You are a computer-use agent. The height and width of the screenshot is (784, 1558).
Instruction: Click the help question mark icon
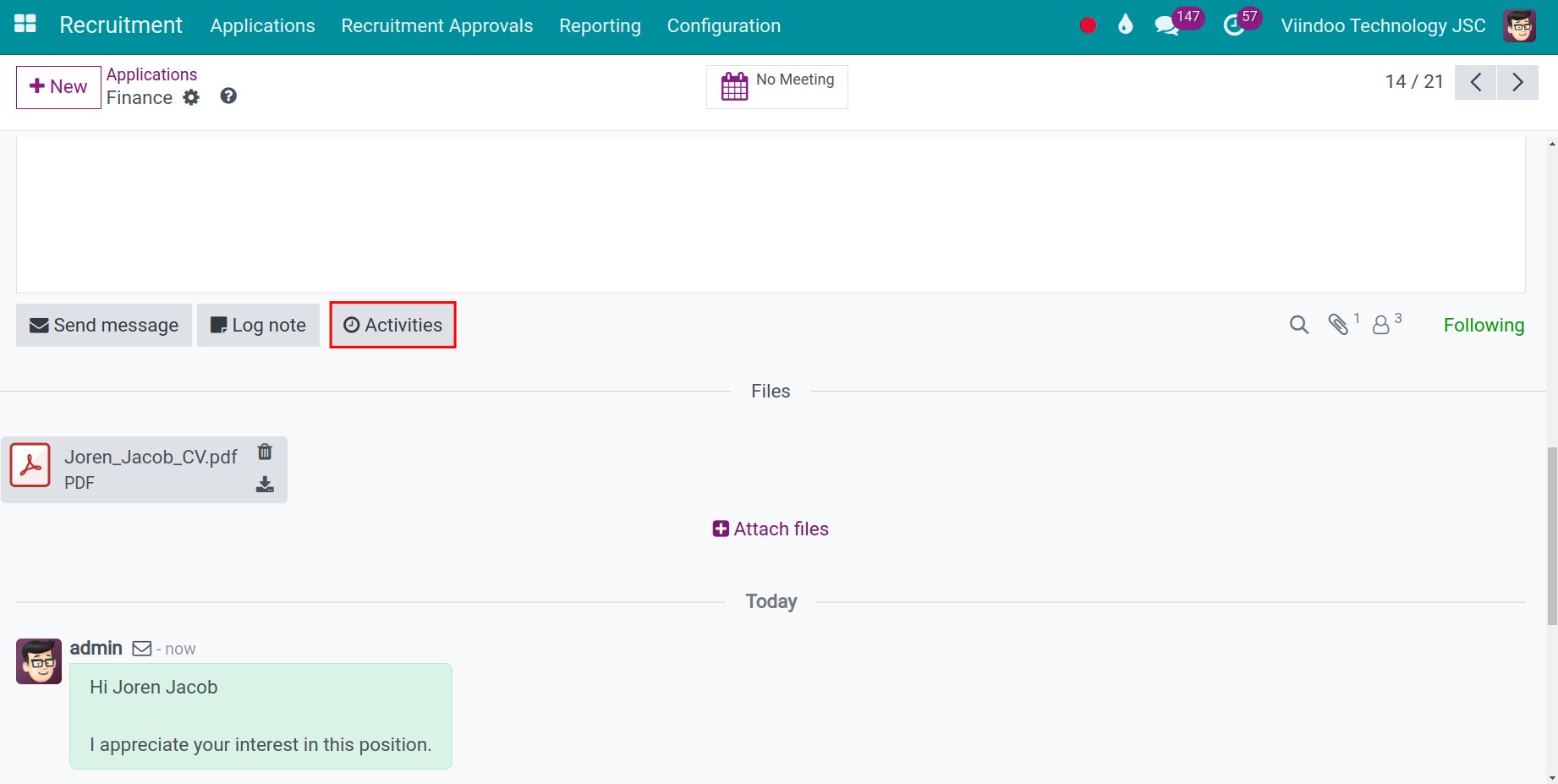(x=227, y=96)
